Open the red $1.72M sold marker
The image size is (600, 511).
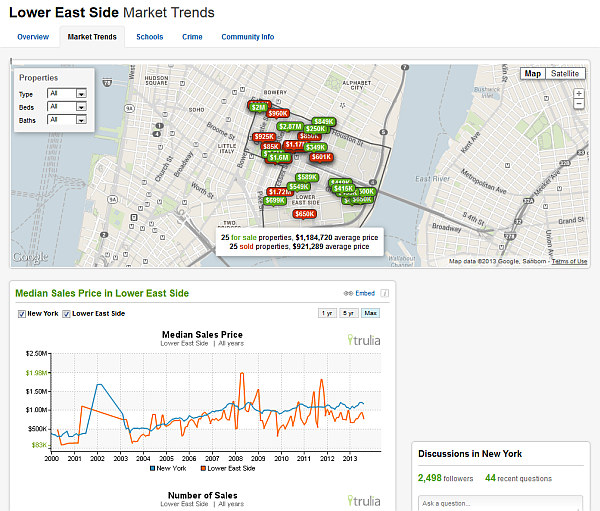(280, 191)
